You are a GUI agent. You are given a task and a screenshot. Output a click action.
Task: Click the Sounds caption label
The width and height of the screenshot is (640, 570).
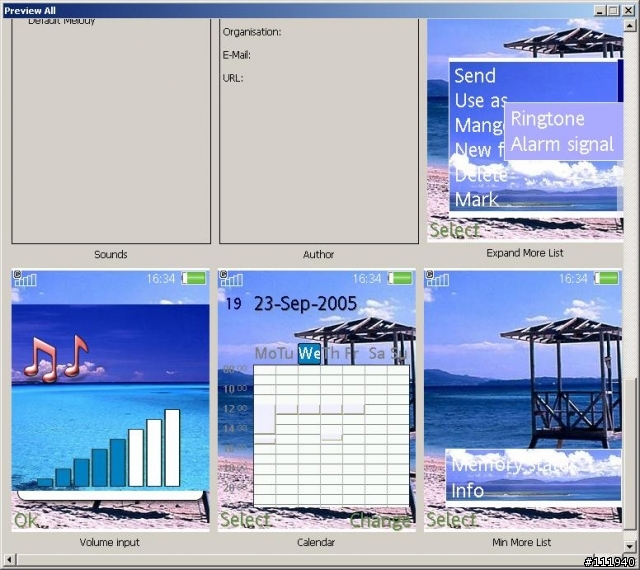point(111,254)
